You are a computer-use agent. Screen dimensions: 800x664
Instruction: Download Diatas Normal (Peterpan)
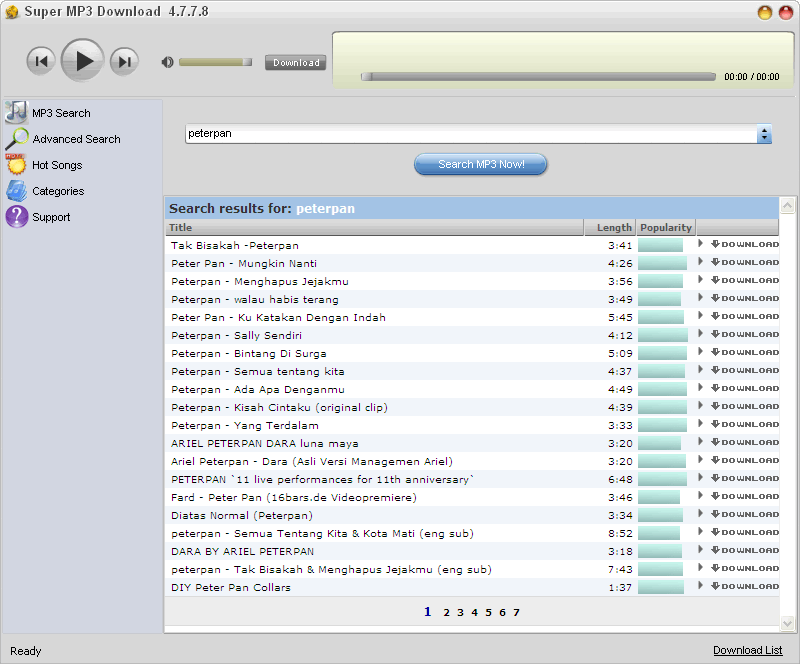coord(745,514)
